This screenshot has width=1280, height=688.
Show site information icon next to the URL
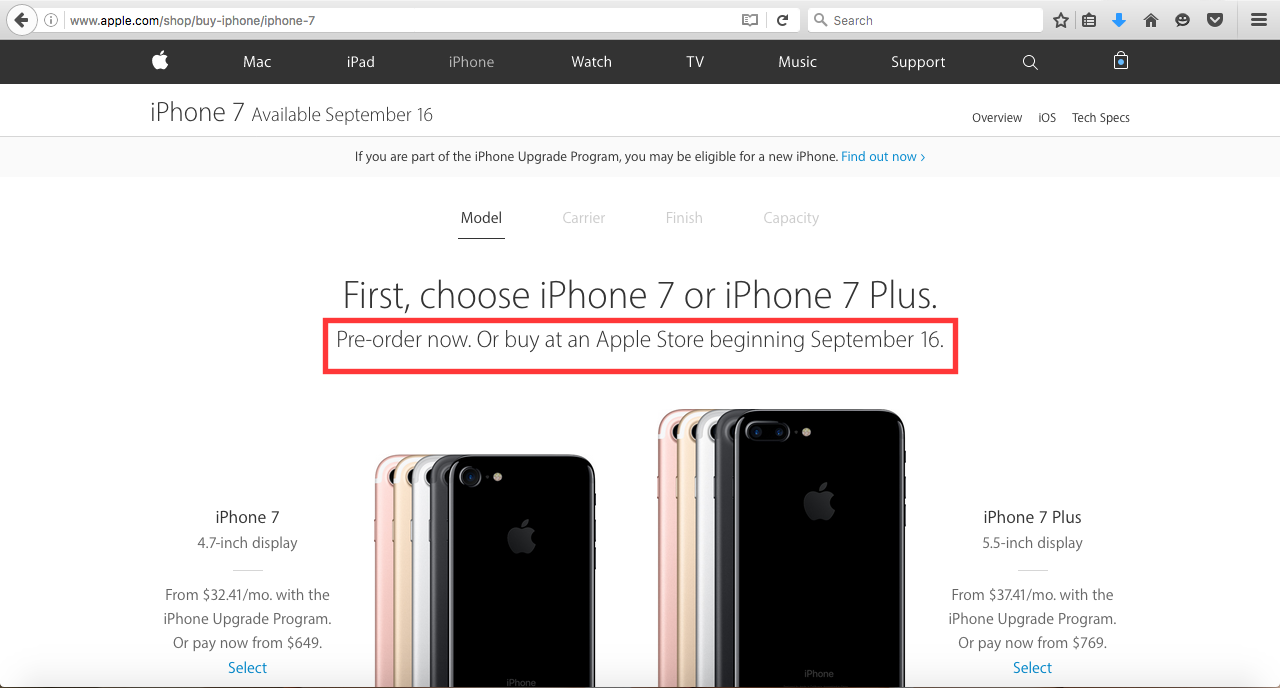(x=51, y=20)
